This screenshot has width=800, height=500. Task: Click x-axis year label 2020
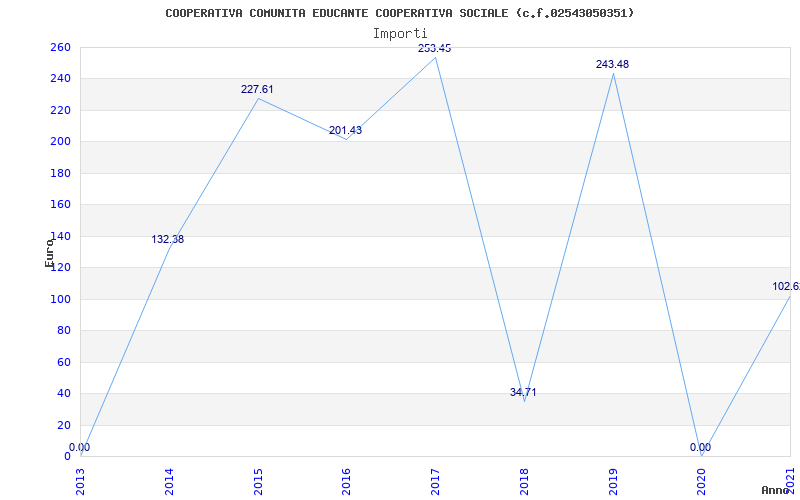[702, 481]
